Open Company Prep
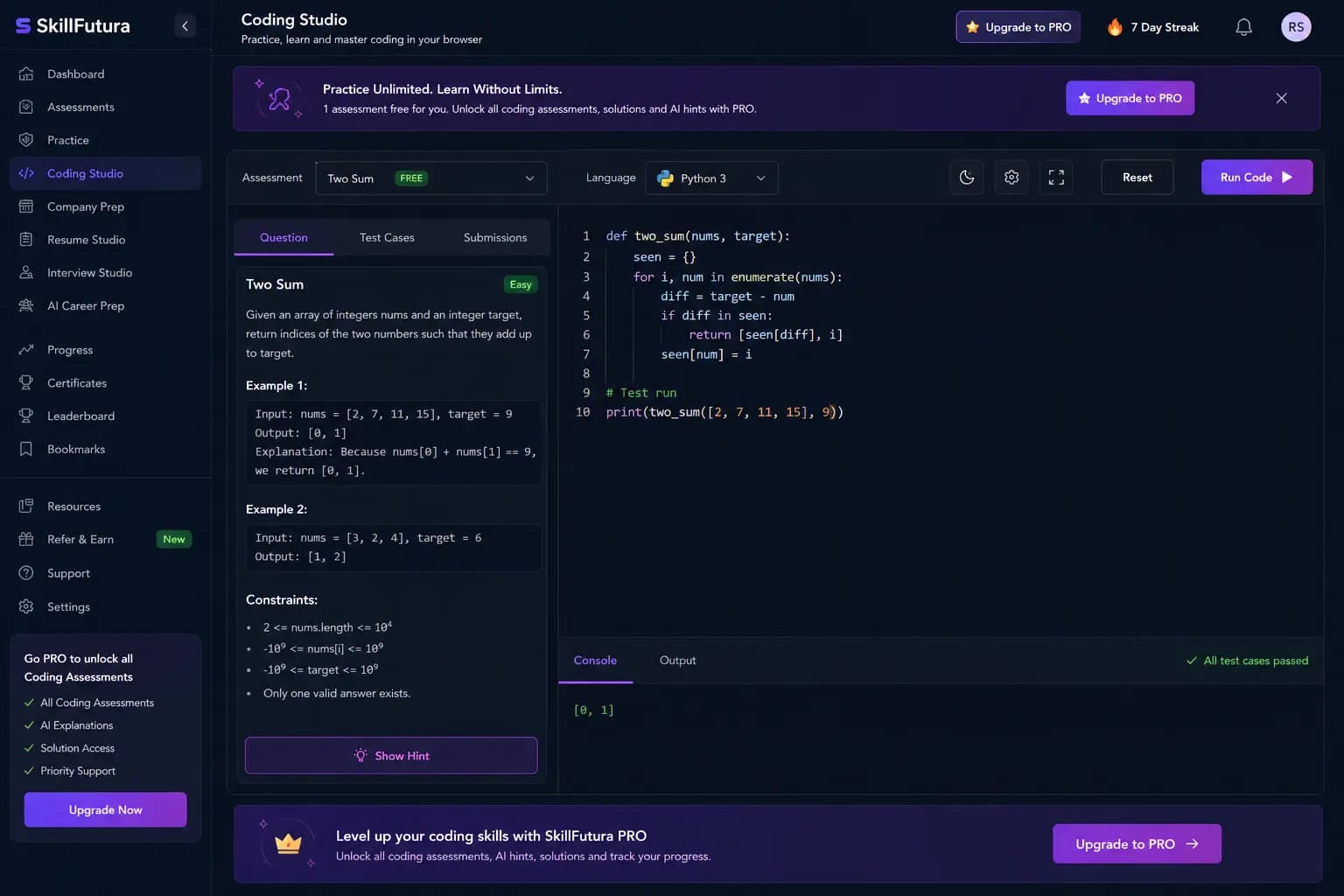 click(105, 206)
